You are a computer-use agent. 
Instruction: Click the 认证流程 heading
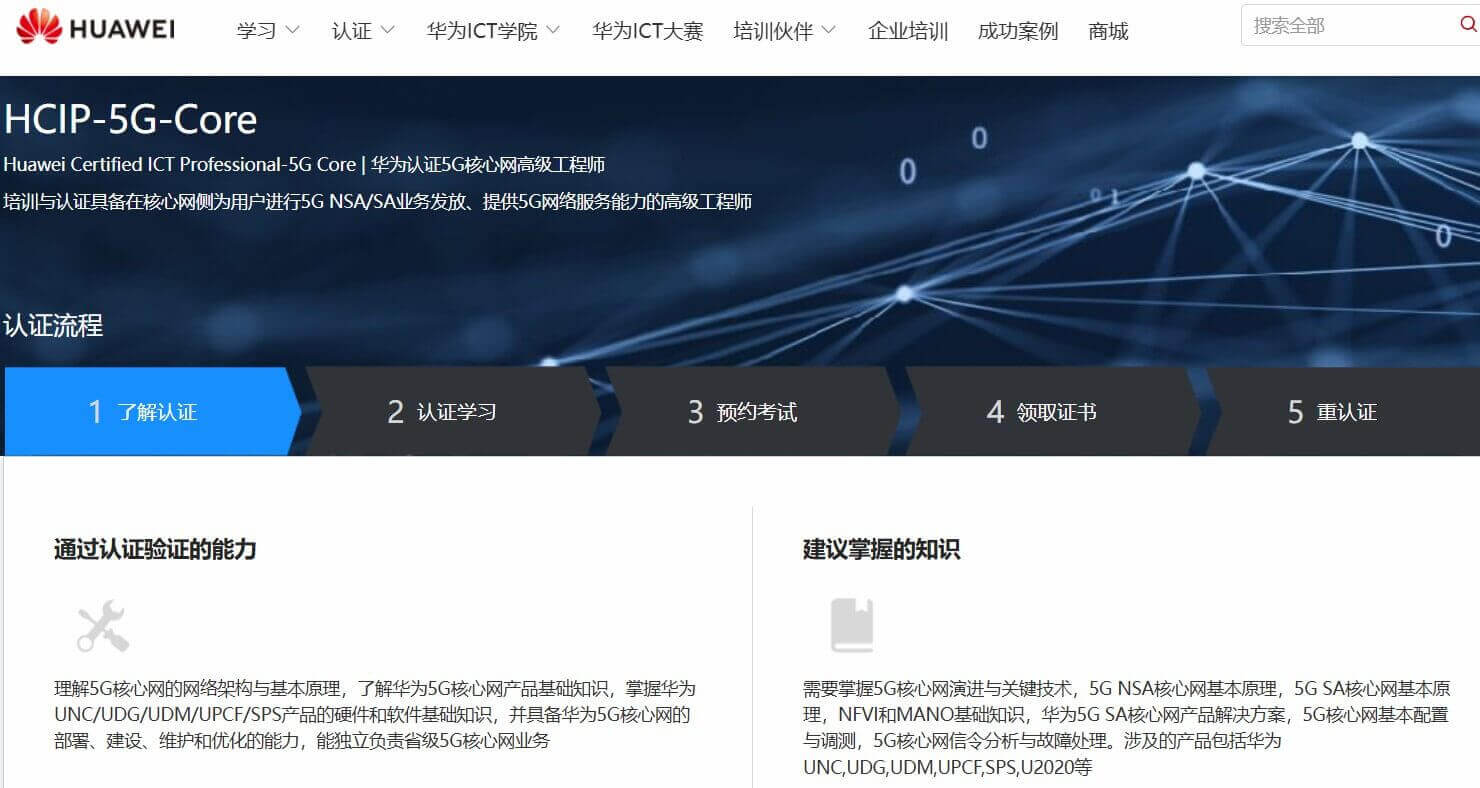point(53,325)
